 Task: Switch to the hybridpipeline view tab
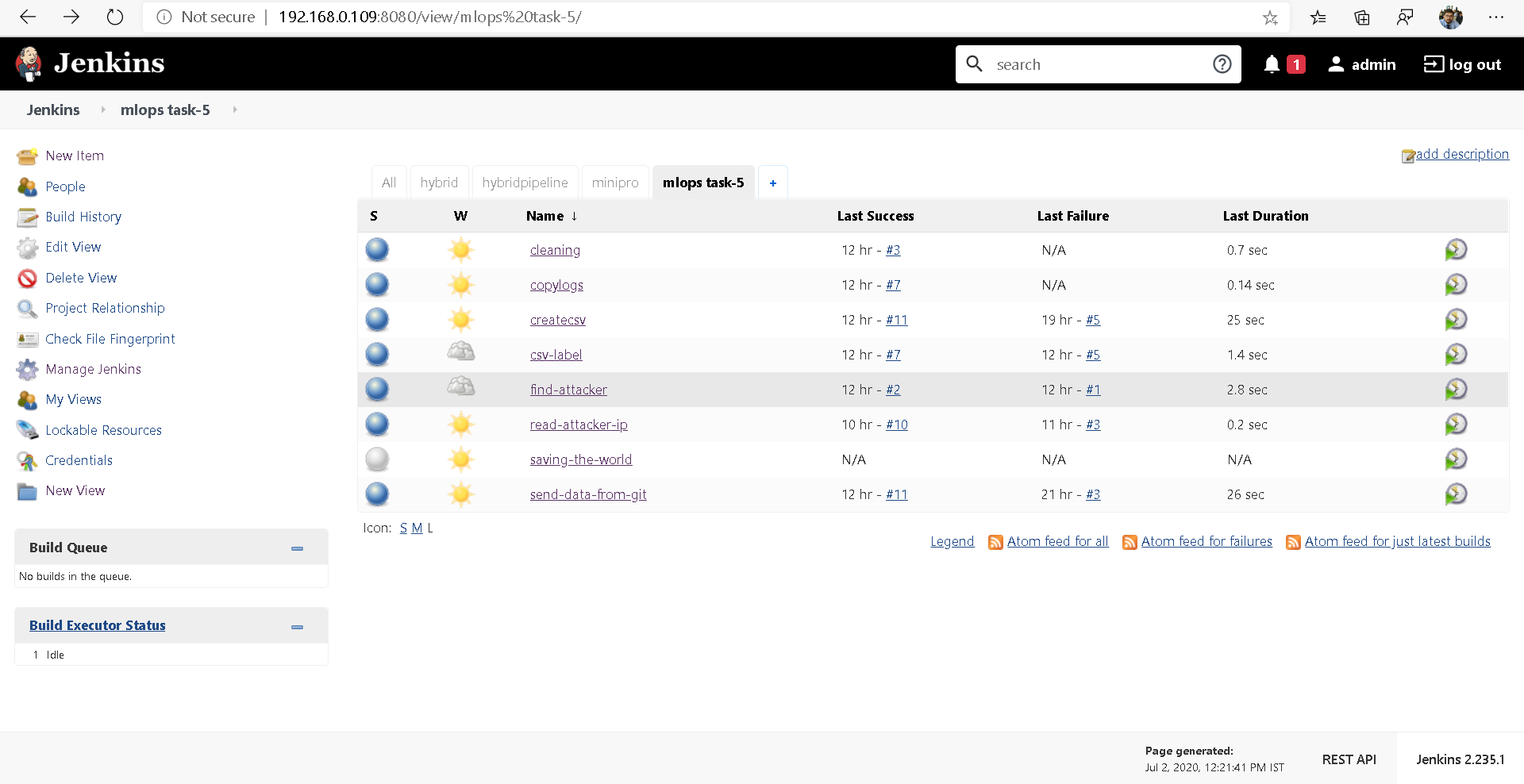[525, 183]
